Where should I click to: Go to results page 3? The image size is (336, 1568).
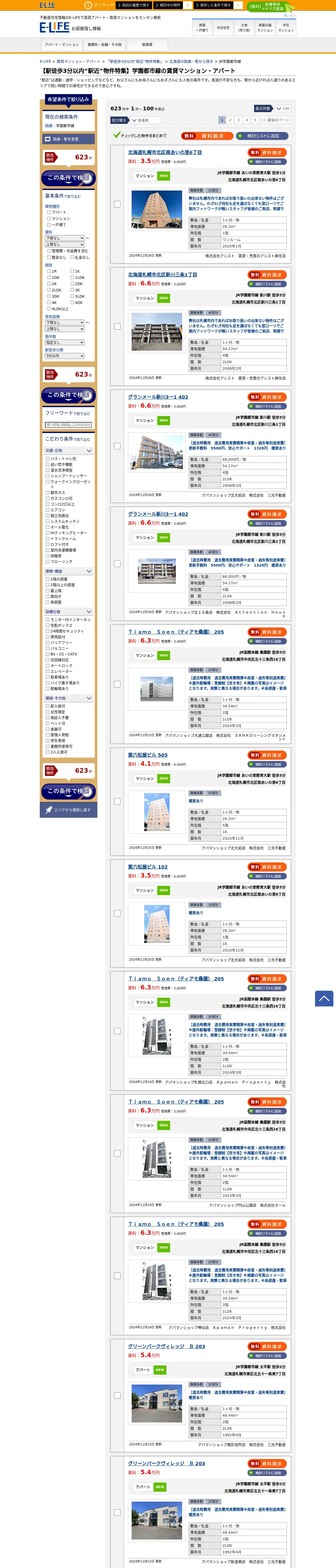238,120
